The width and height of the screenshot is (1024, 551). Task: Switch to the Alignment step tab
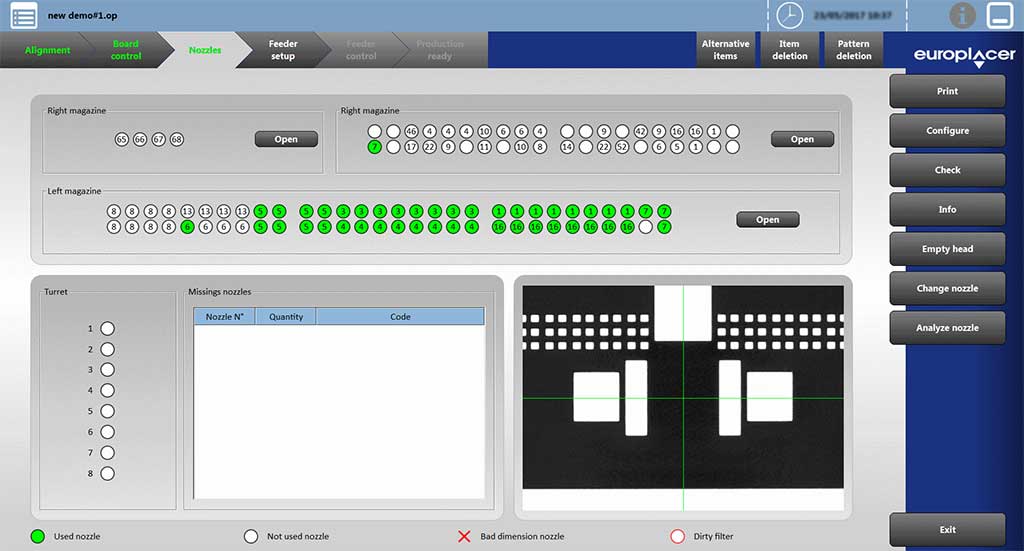coord(47,50)
